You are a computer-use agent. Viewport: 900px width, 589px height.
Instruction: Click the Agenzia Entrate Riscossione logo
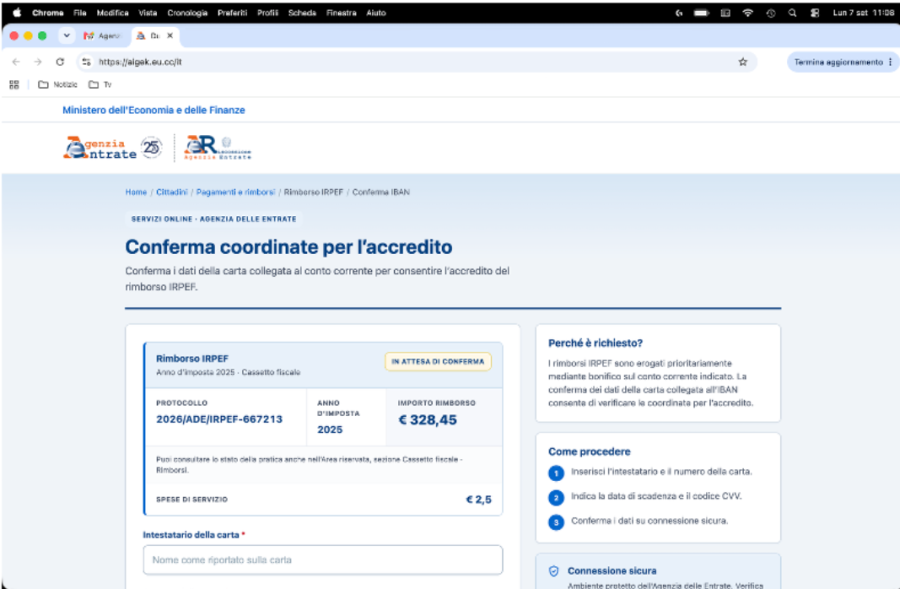tap(218, 148)
